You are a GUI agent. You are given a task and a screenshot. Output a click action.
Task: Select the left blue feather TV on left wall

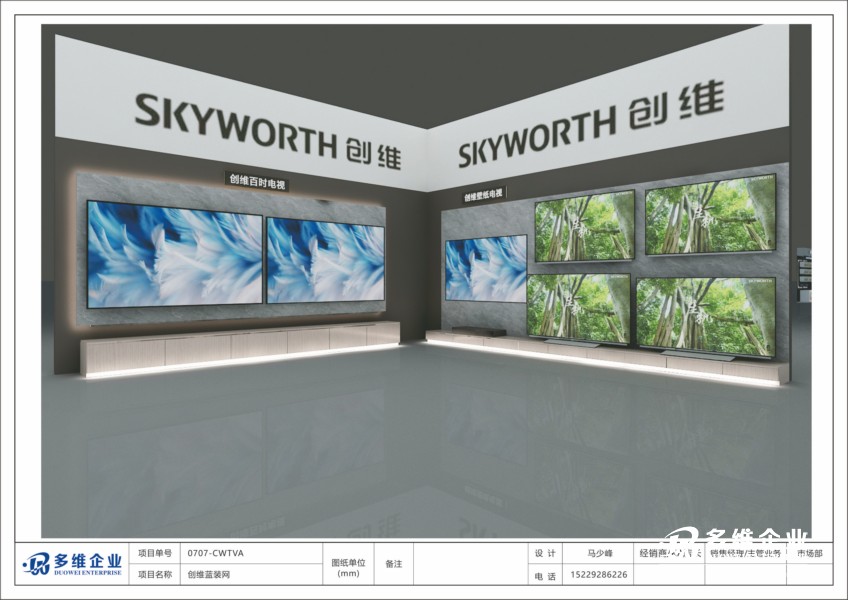175,254
